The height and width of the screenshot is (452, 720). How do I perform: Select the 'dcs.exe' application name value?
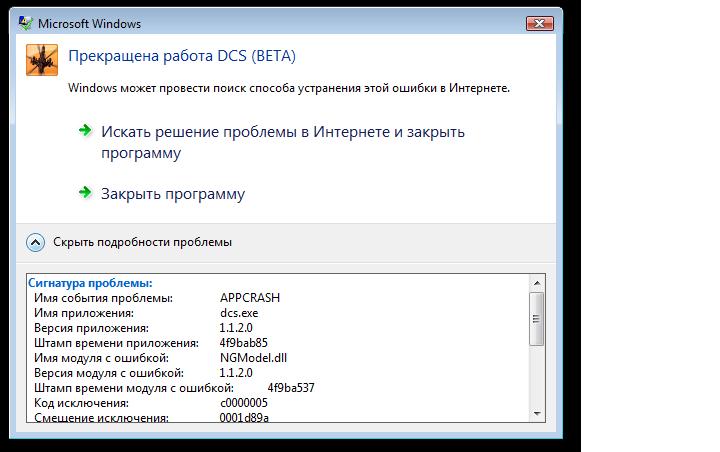[x=239, y=313]
